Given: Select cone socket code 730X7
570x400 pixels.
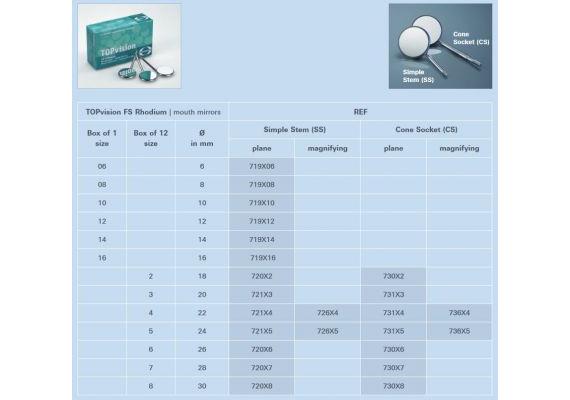Looking at the screenshot, I should (x=393, y=368).
